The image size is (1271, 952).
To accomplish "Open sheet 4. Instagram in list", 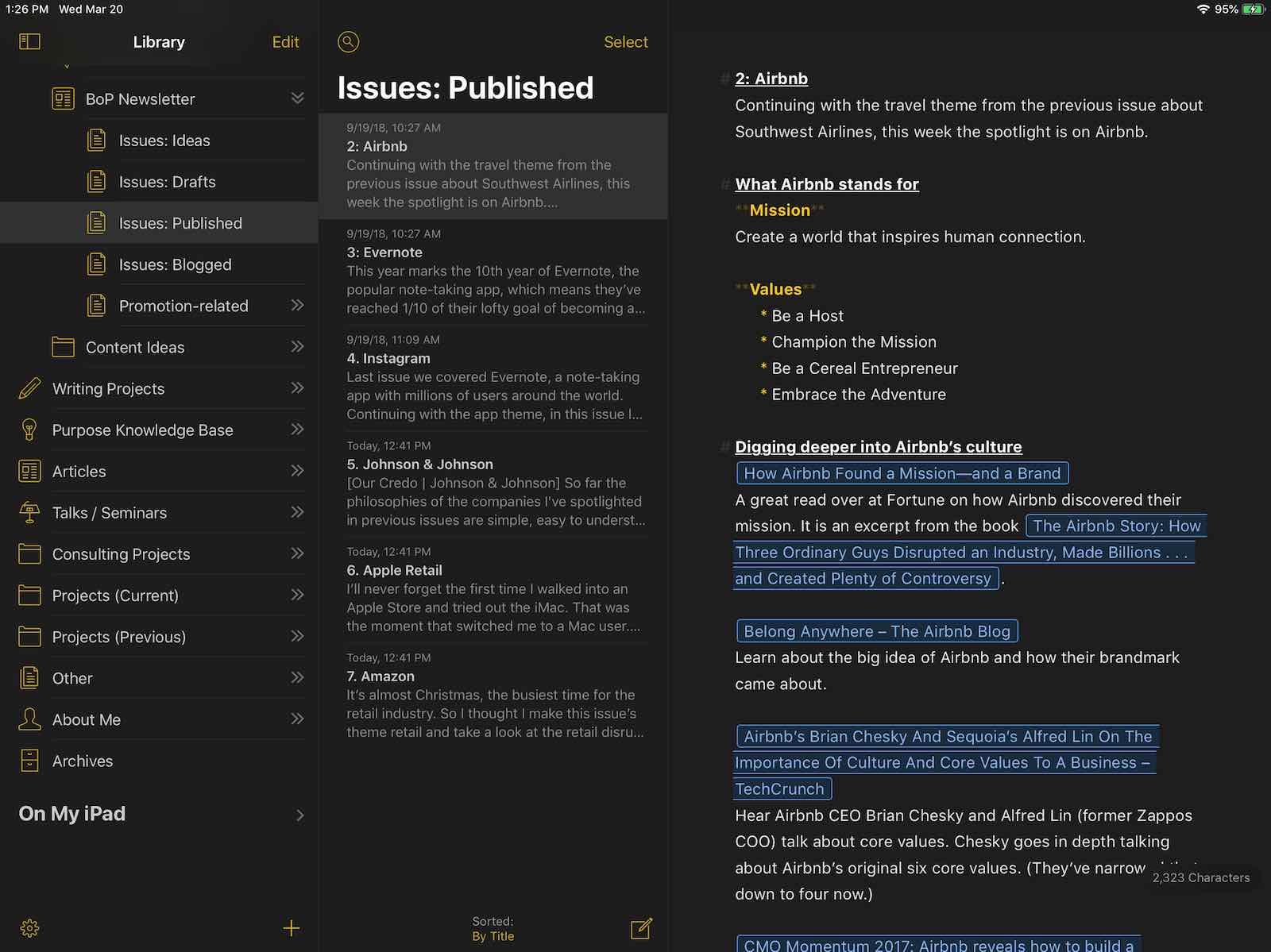I will [x=493, y=378].
